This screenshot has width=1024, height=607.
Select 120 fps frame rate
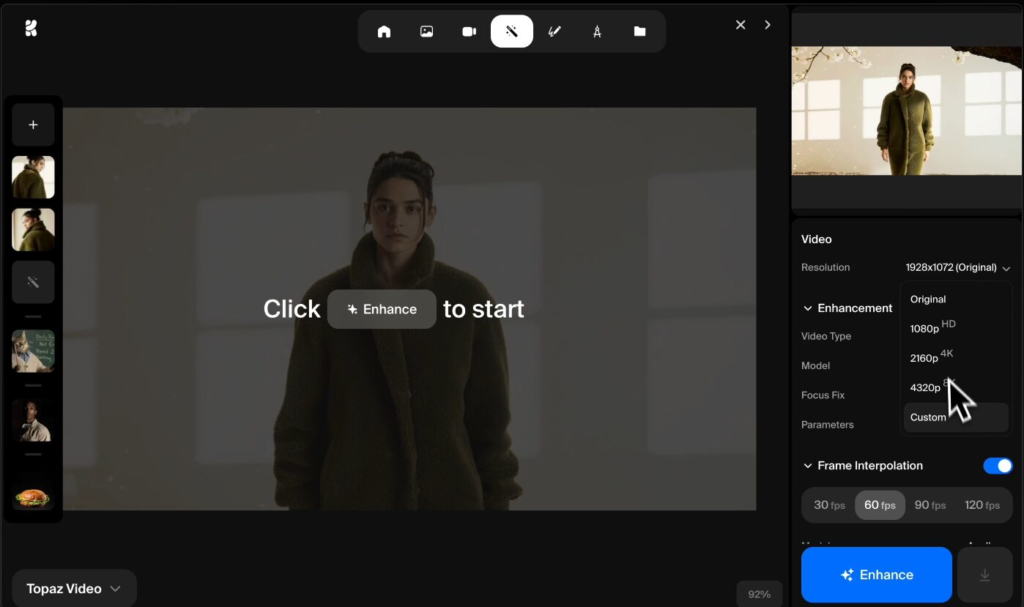pos(982,505)
